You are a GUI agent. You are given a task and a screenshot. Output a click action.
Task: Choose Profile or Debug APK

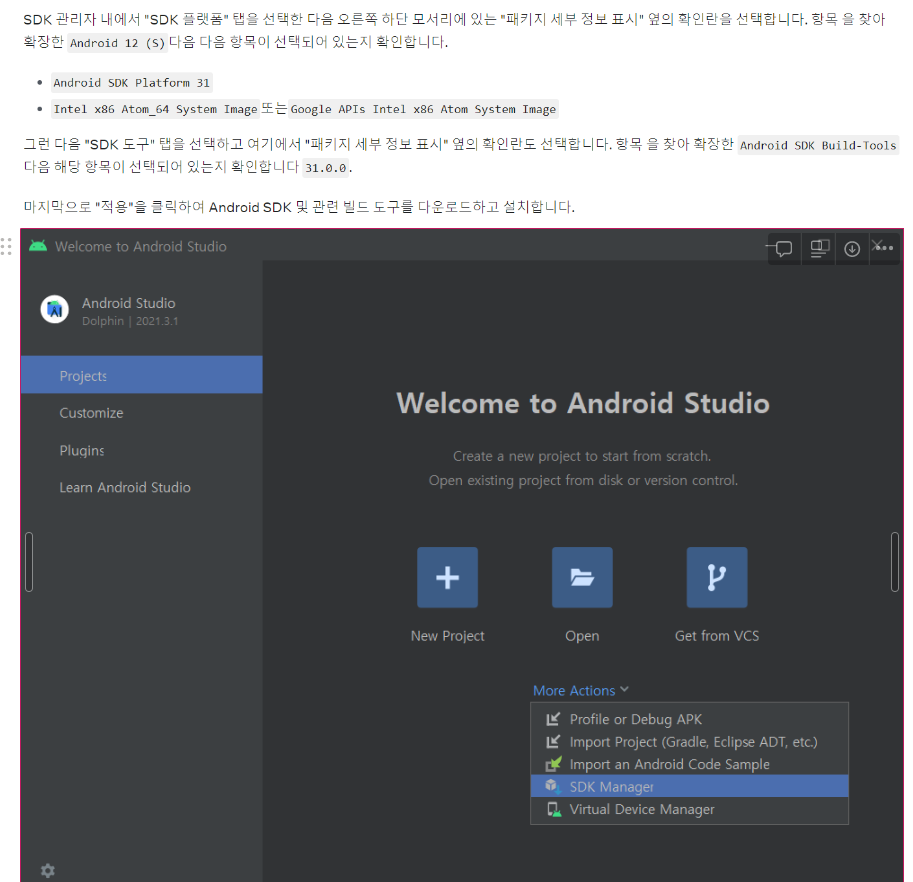click(x=689, y=719)
